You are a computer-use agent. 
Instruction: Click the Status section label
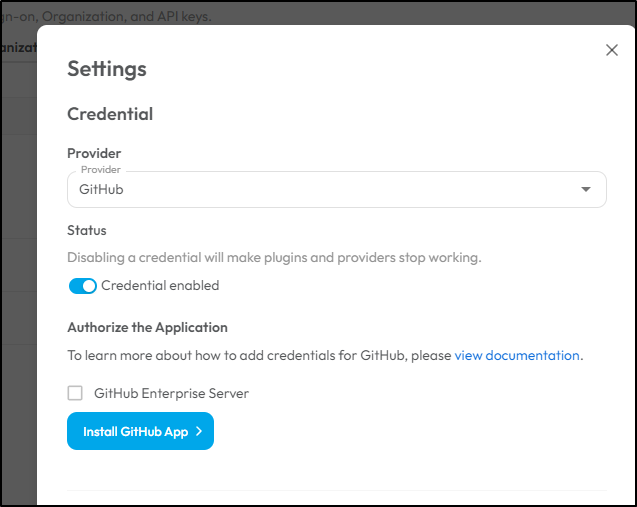[x=87, y=230]
